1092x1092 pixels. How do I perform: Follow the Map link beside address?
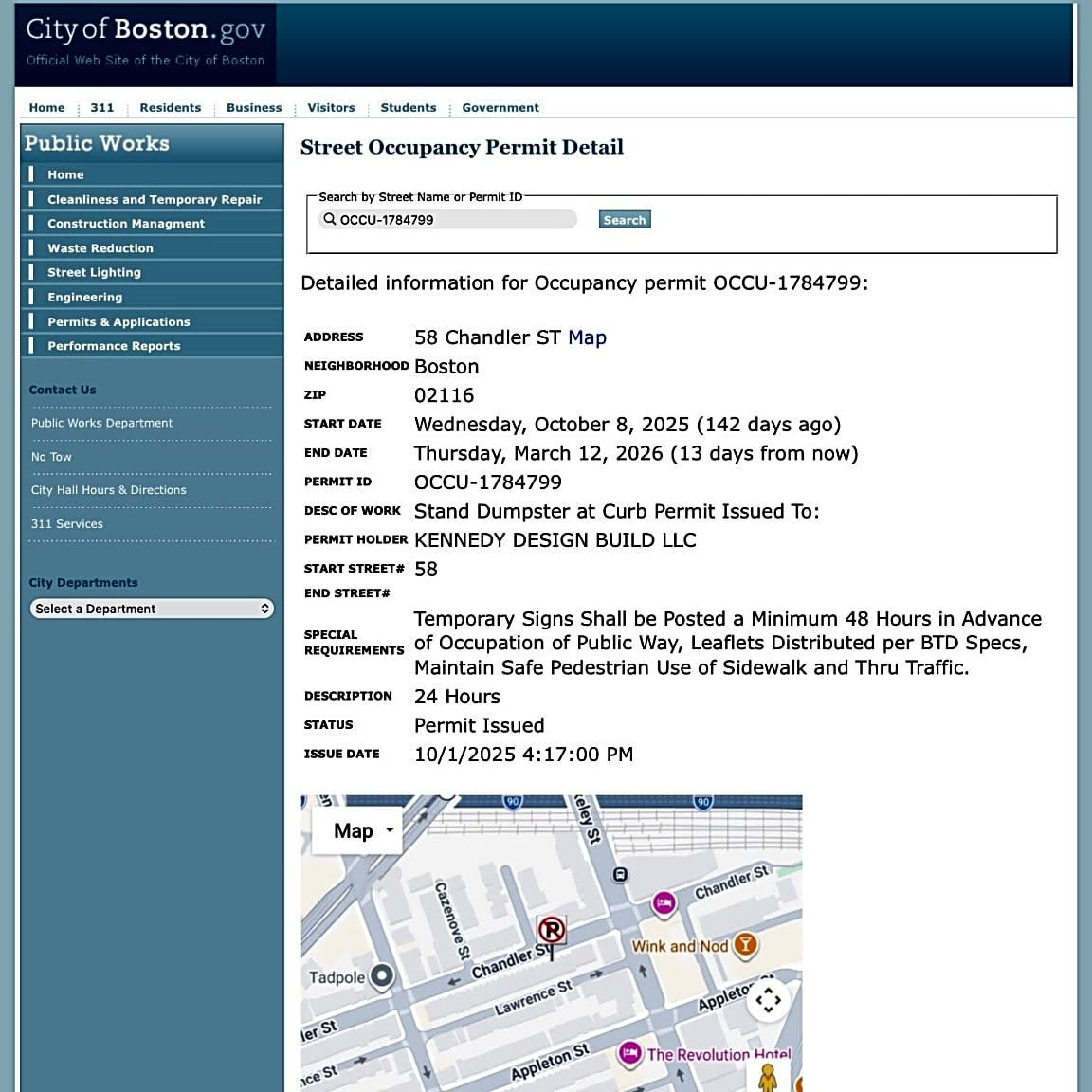click(x=587, y=338)
